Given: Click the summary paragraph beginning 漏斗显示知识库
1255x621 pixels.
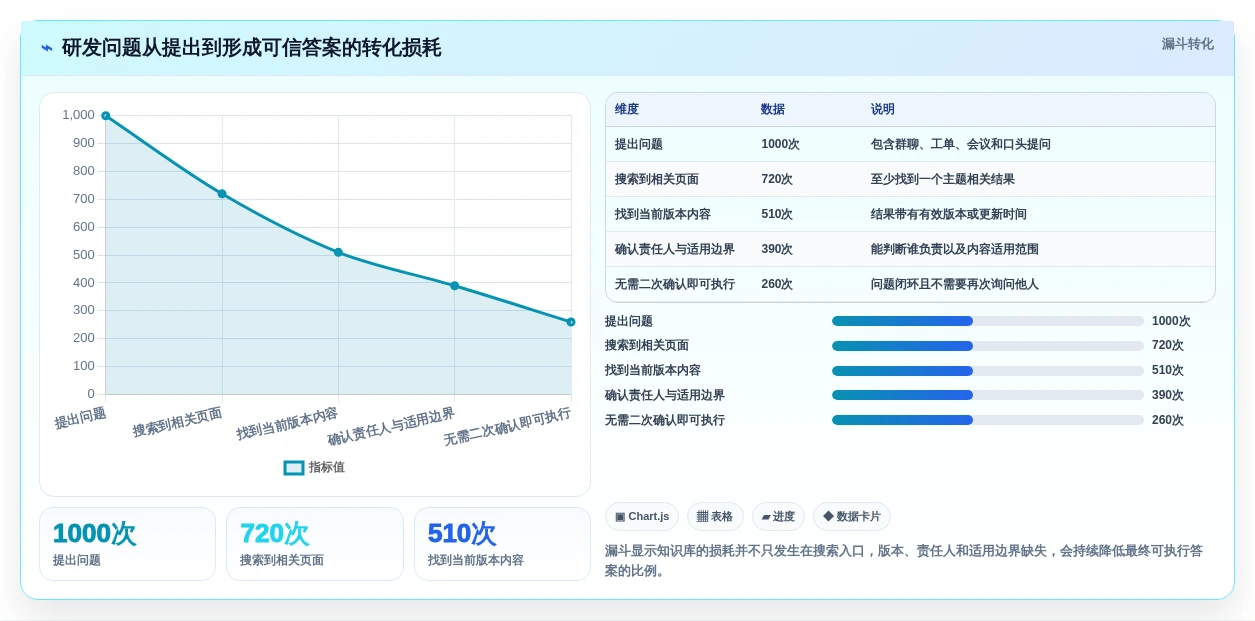Looking at the screenshot, I should coord(904,561).
